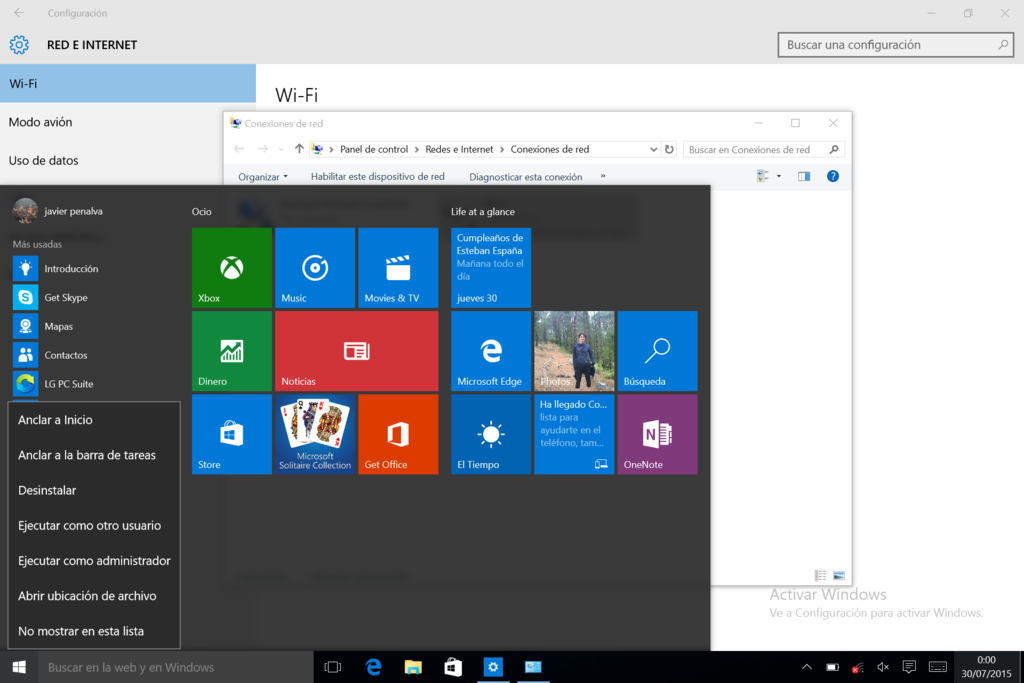Image resolution: width=1024 pixels, height=683 pixels.
Task: Click the Help icon in Conexiones de red
Action: point(833,176)
